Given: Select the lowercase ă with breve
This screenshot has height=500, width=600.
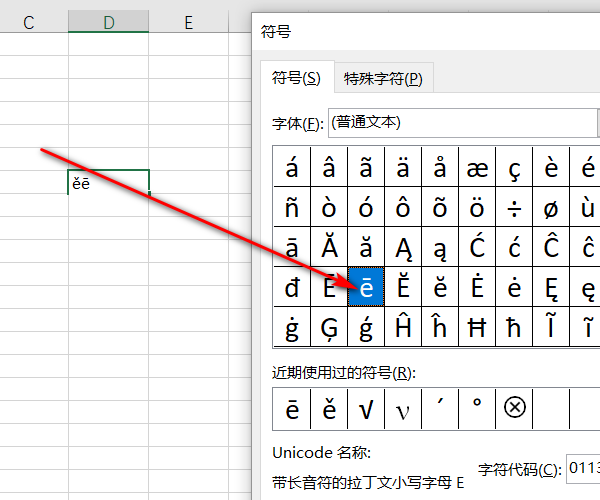Looking at the screenshot, I should pyautogui.click(x=366, y=247).
